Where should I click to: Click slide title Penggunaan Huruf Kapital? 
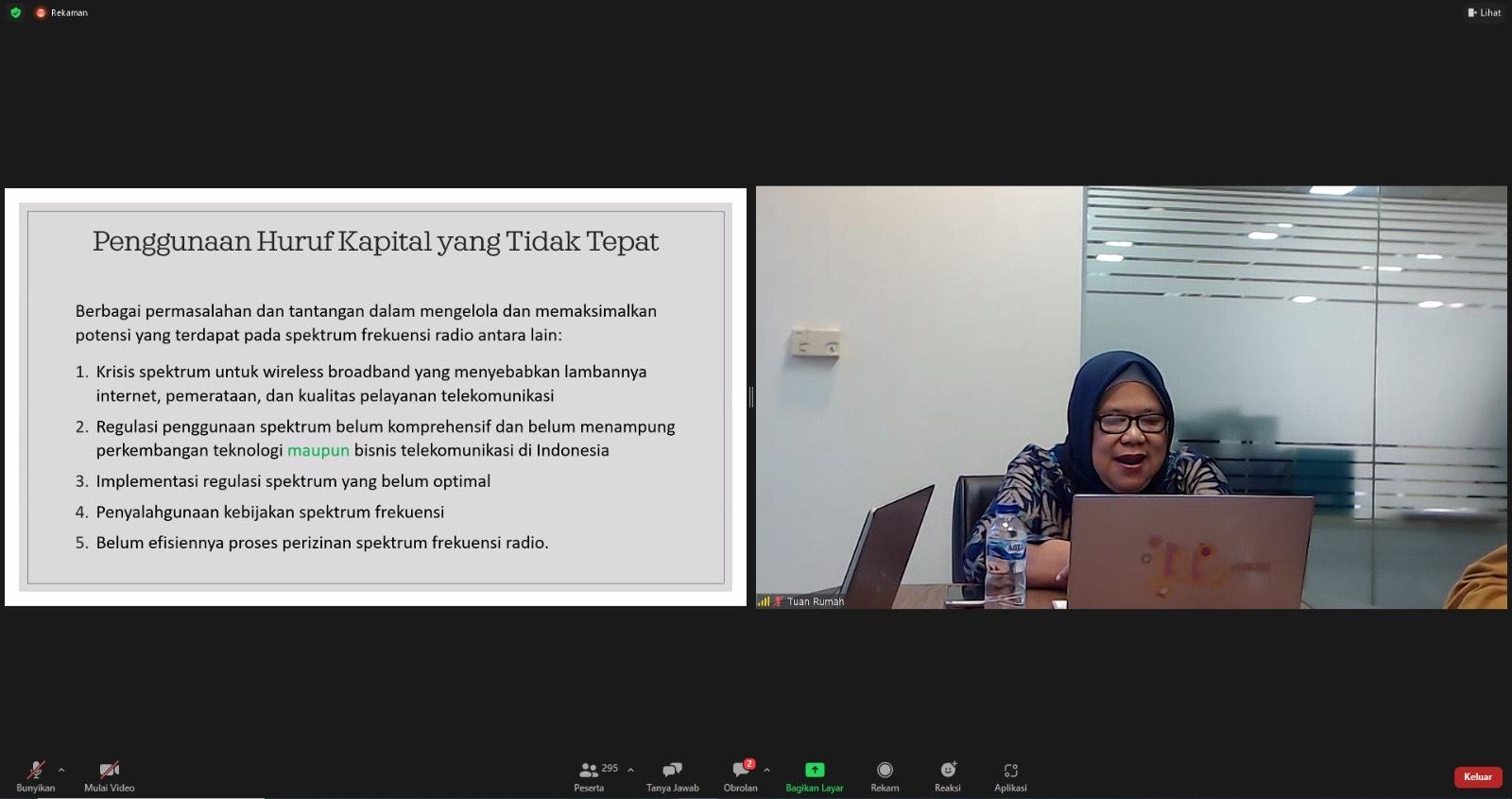[375, 241]
